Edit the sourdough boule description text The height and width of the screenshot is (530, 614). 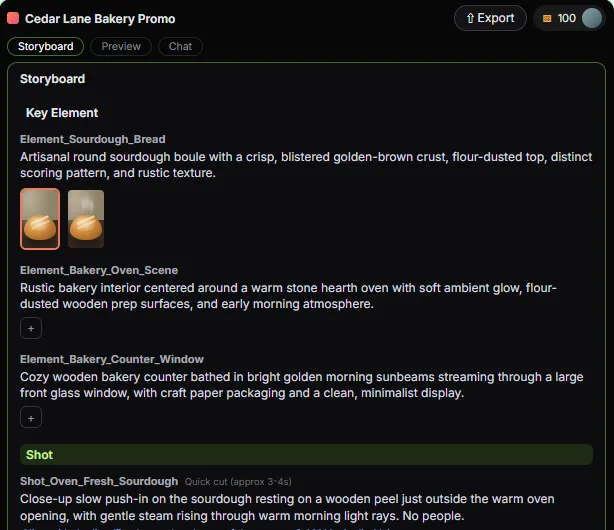click(306, 165)
